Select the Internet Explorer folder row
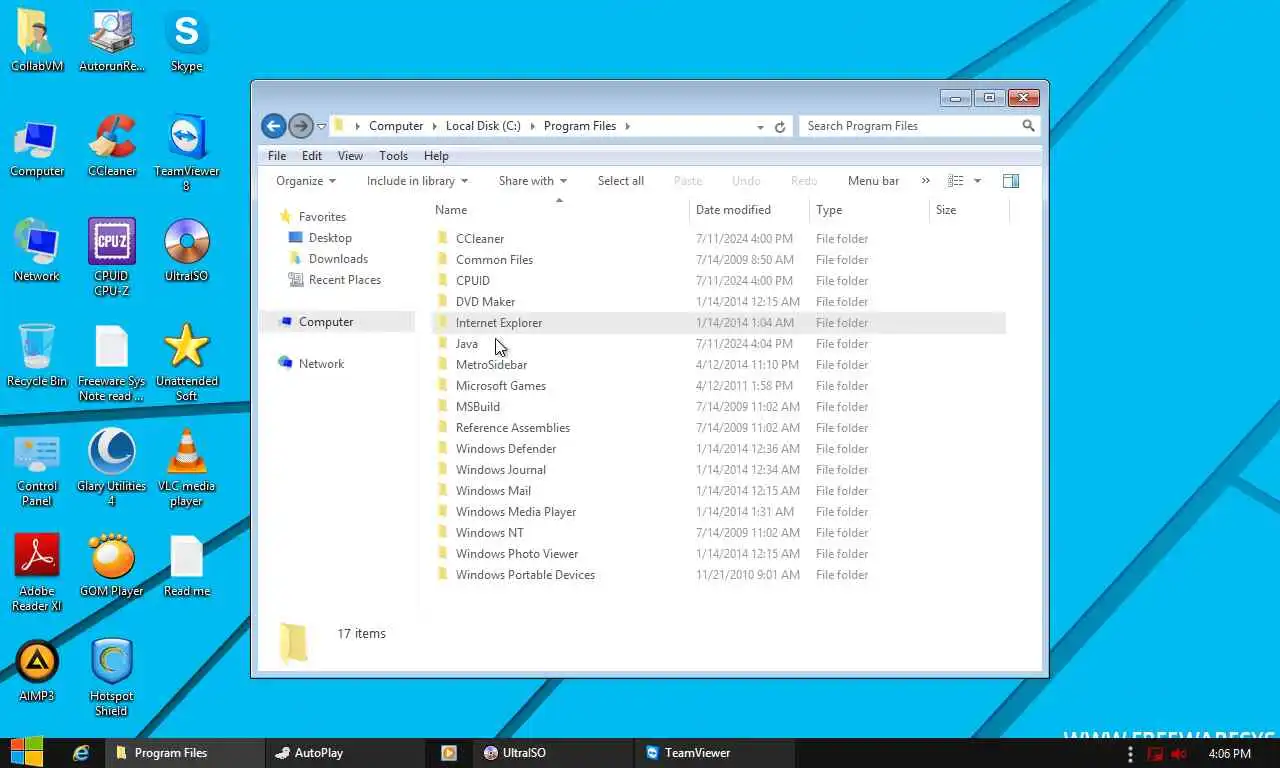 pos(718,323)
